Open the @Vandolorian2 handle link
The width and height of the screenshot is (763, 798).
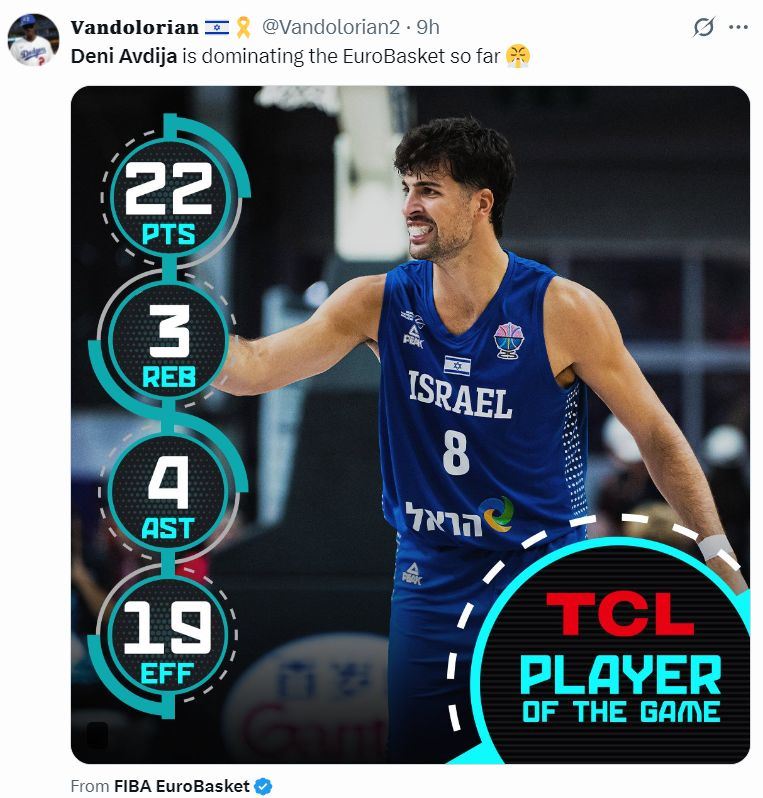[331, 27]
